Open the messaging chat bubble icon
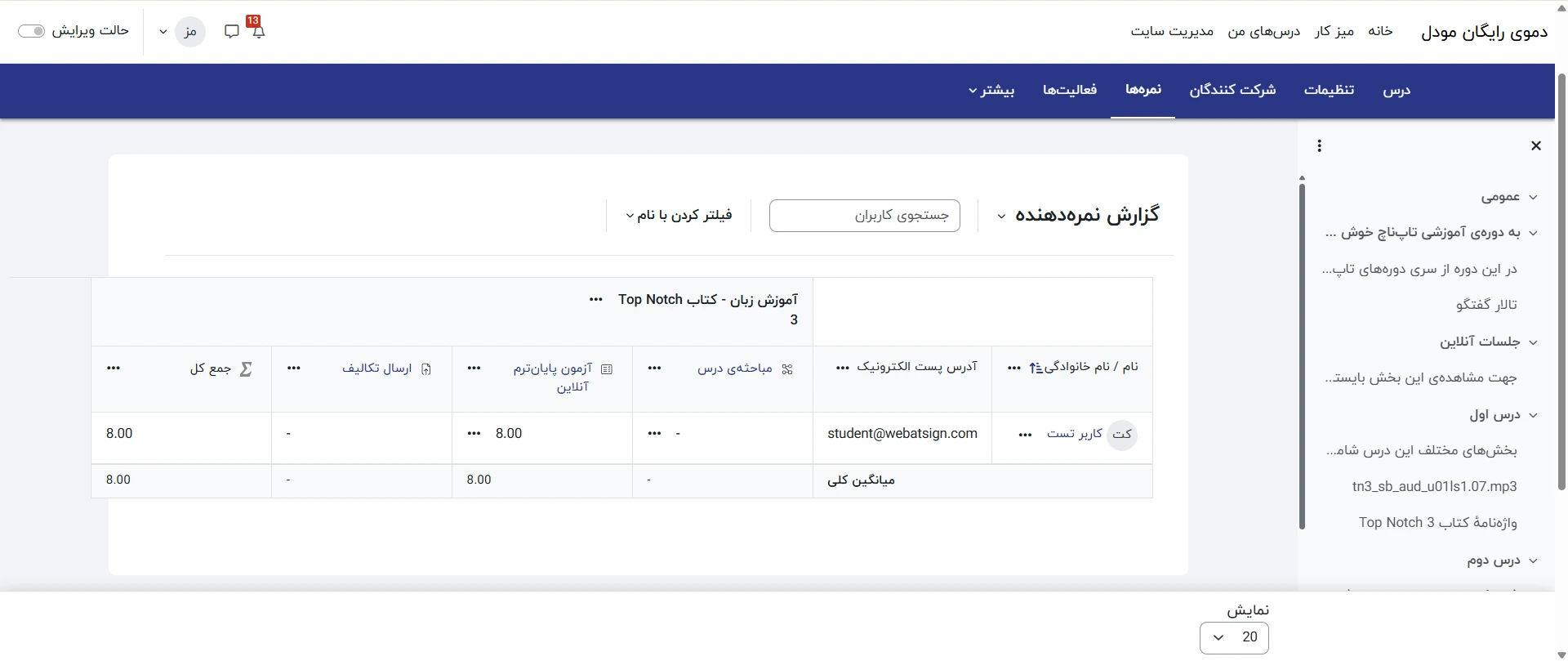The image size is (1568, 661). (x=232, y=31)
